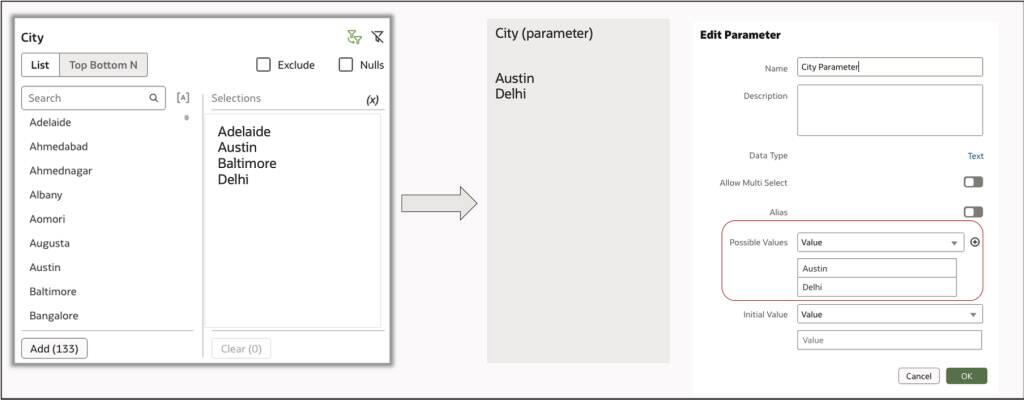
Task: Open the Possible Values dropdown
Action: 880,242
